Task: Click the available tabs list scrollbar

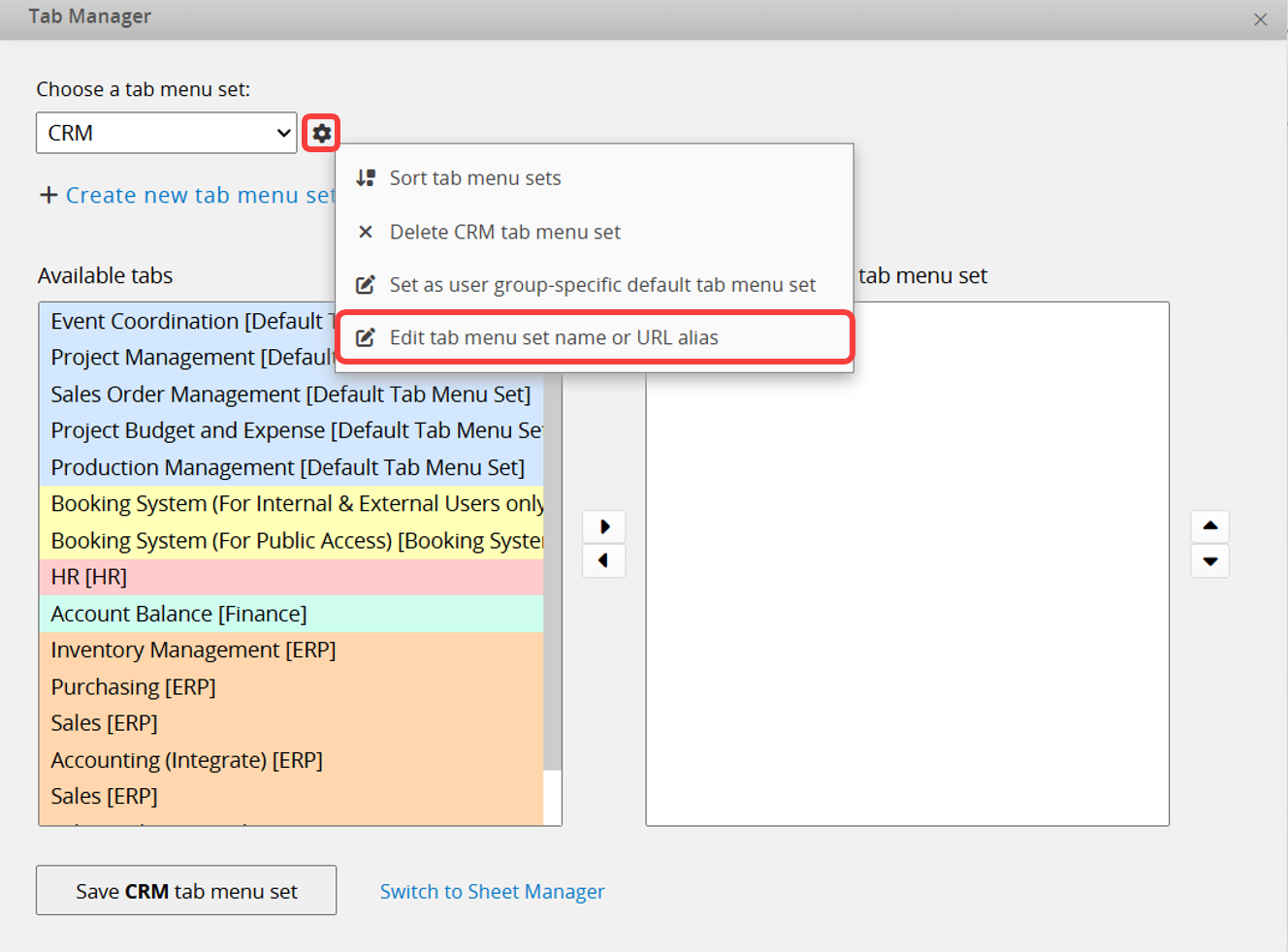Action: click(552, 582)
